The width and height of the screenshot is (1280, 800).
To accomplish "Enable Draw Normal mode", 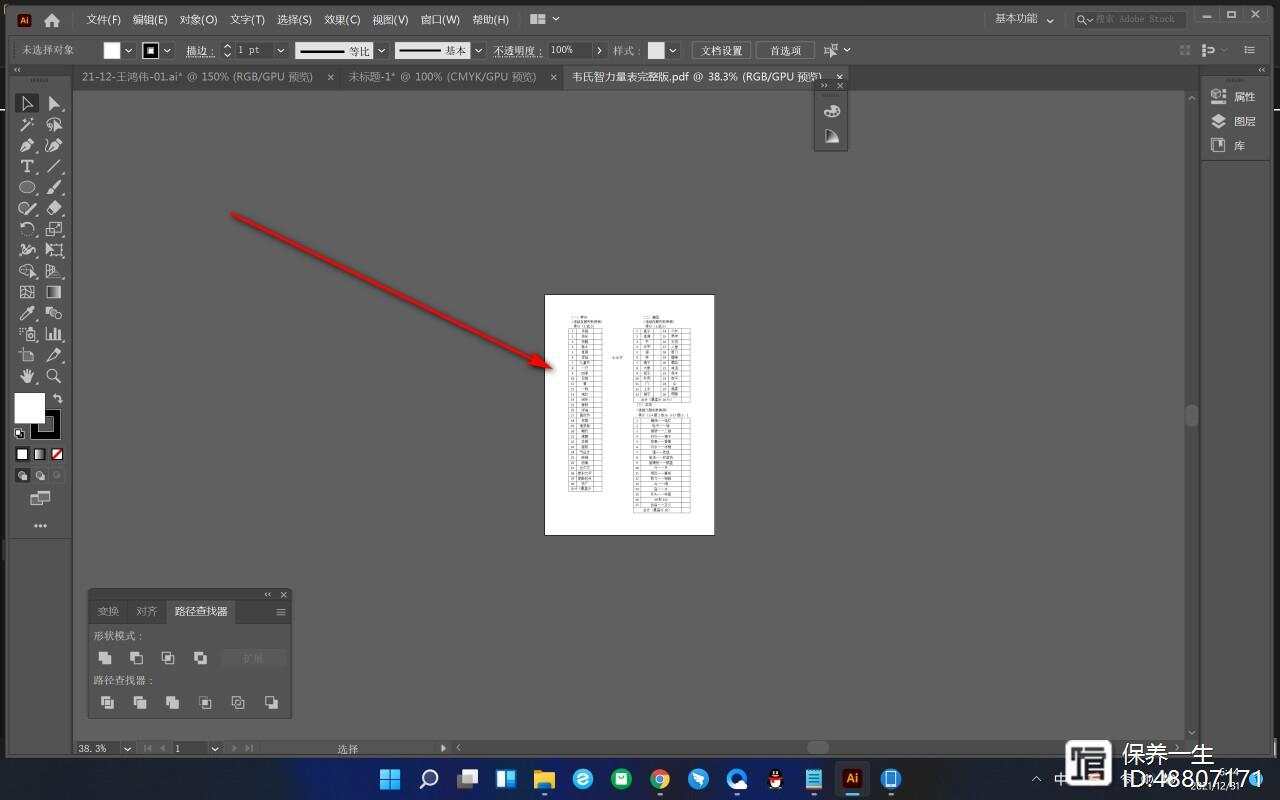I will tap(22, 476).
